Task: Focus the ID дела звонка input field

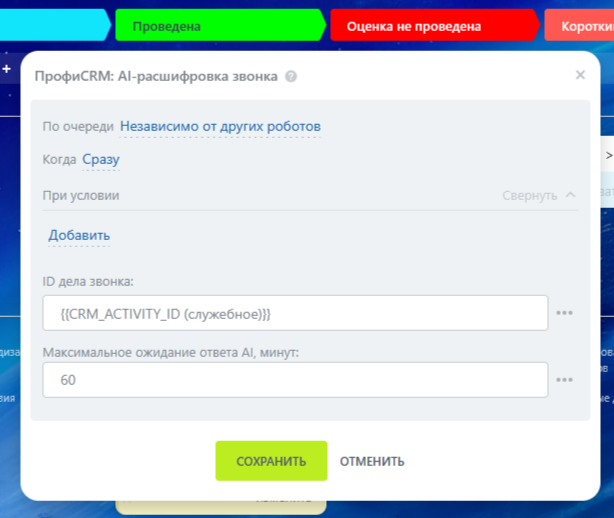Action: (x=295, y=313)
